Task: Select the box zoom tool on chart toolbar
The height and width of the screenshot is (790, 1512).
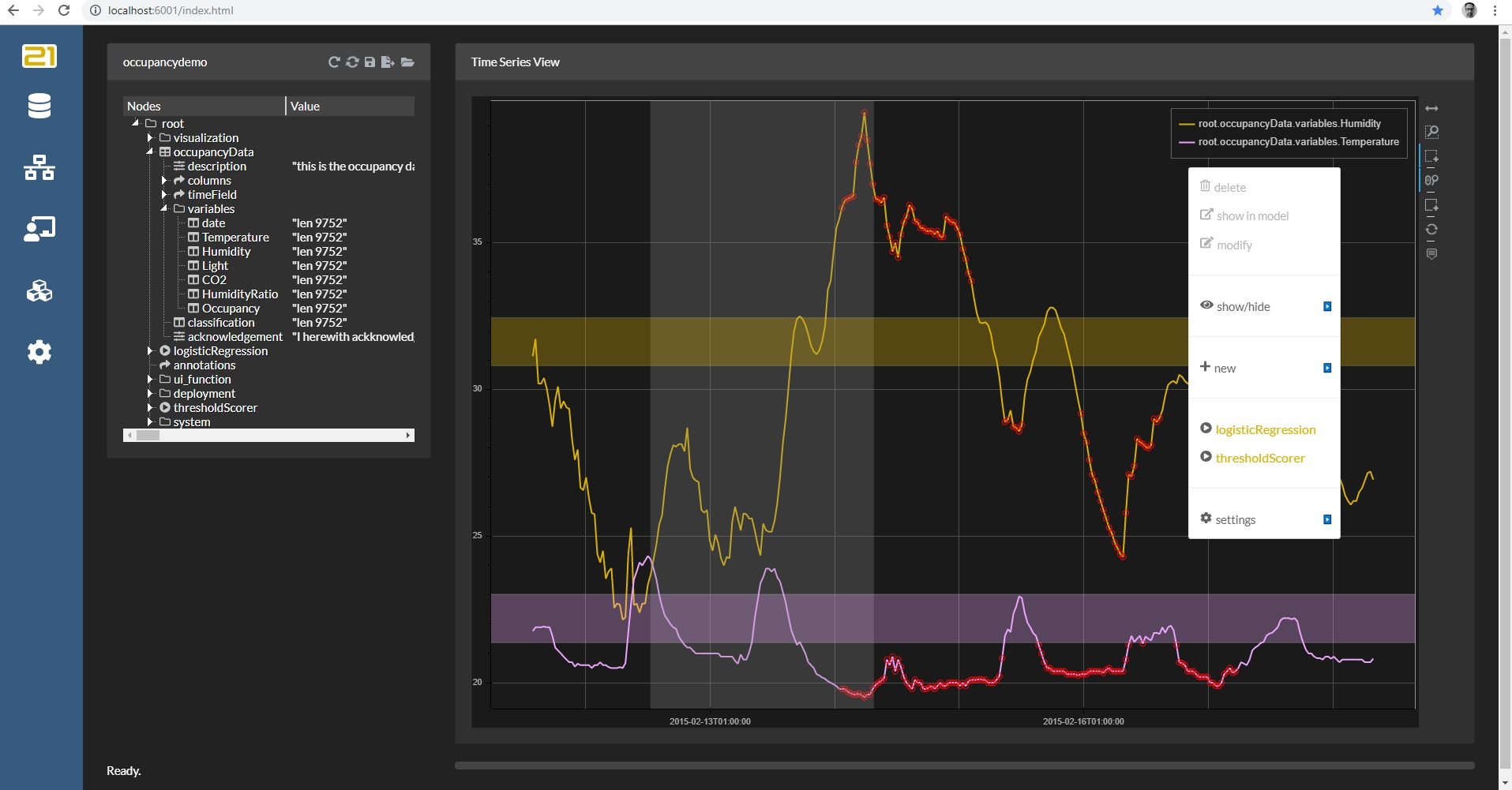Action: coord(1431,132)
